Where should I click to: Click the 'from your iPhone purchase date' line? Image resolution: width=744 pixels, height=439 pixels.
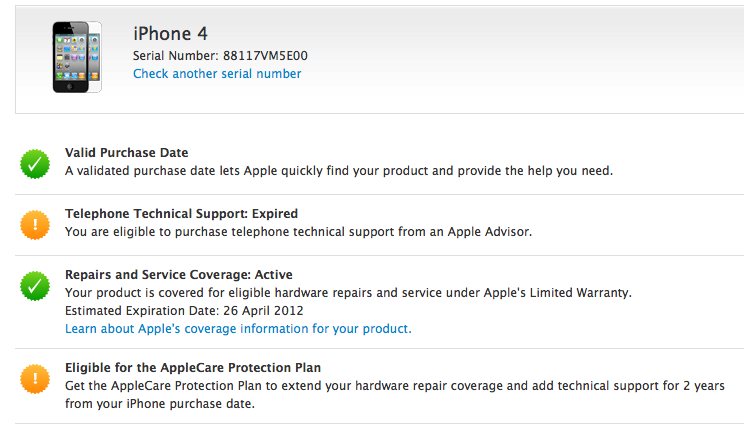(160, 403)
